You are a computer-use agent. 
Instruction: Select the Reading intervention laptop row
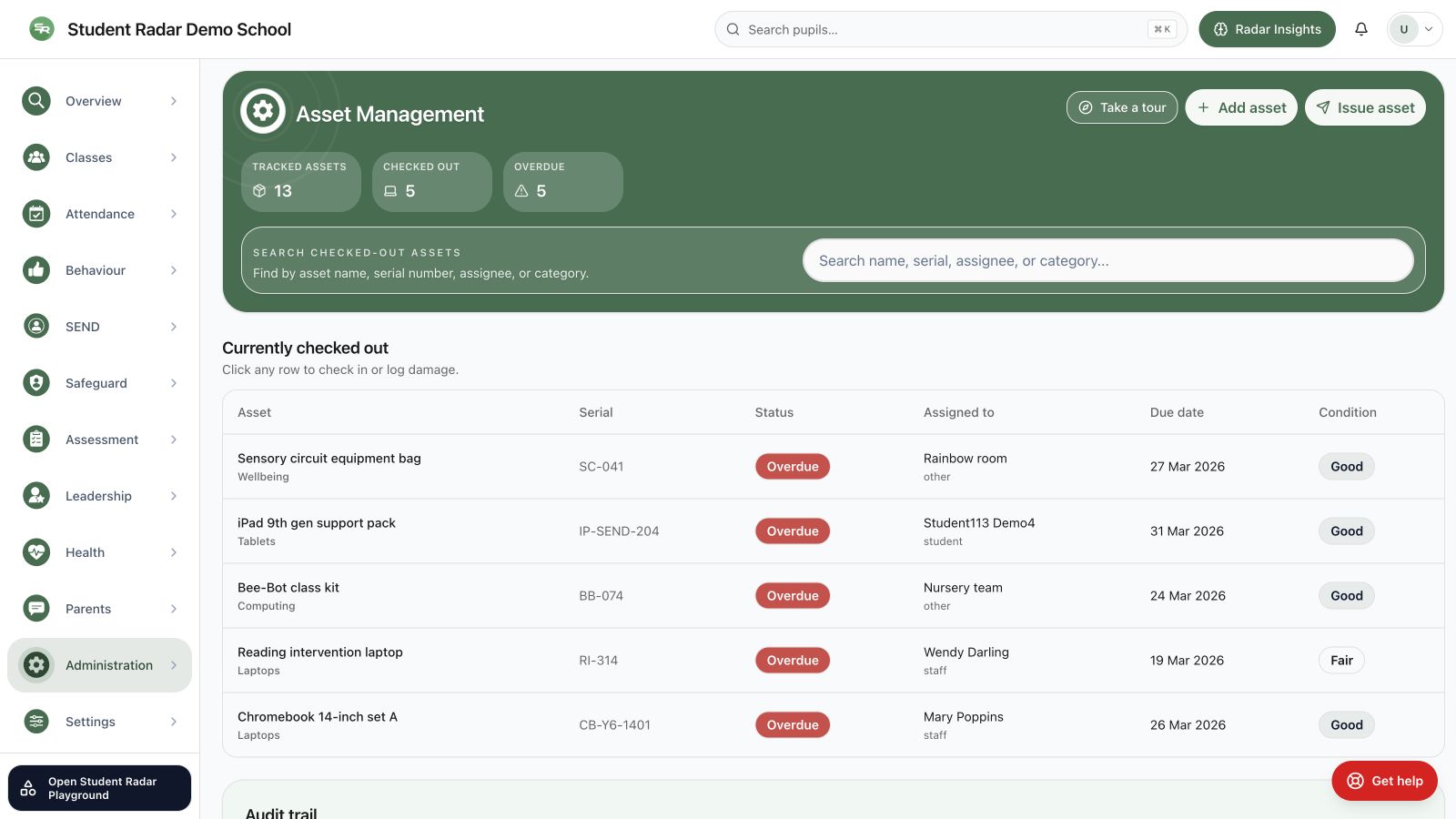(x=833, y=661)
